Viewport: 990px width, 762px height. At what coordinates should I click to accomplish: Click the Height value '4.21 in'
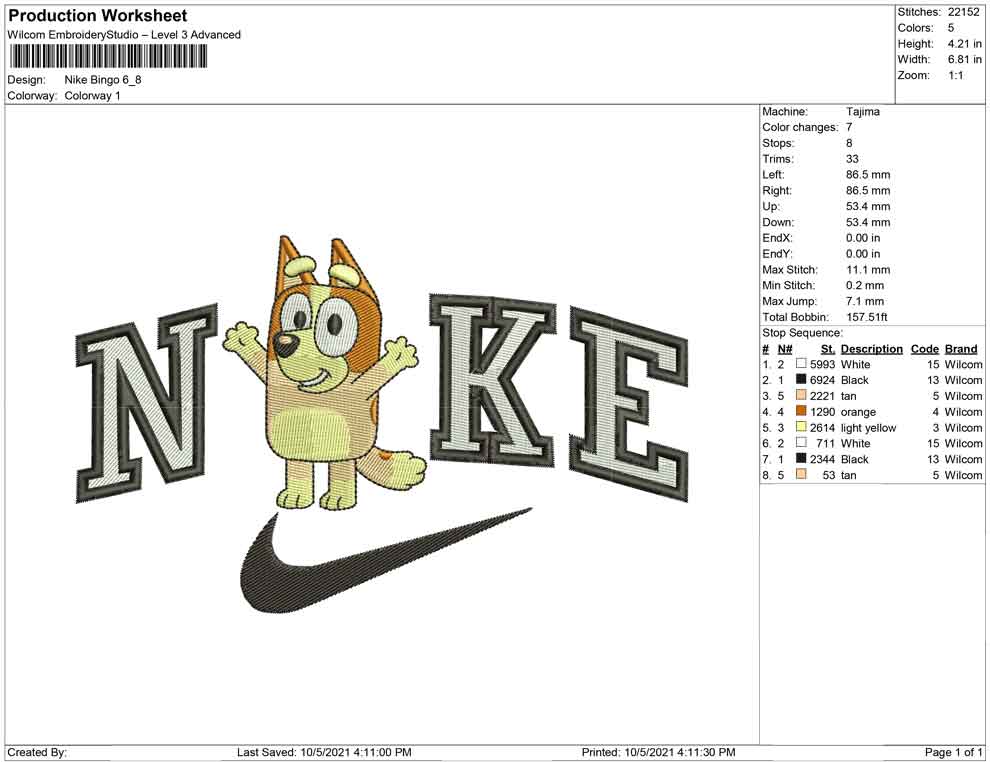tap(965, 44)
